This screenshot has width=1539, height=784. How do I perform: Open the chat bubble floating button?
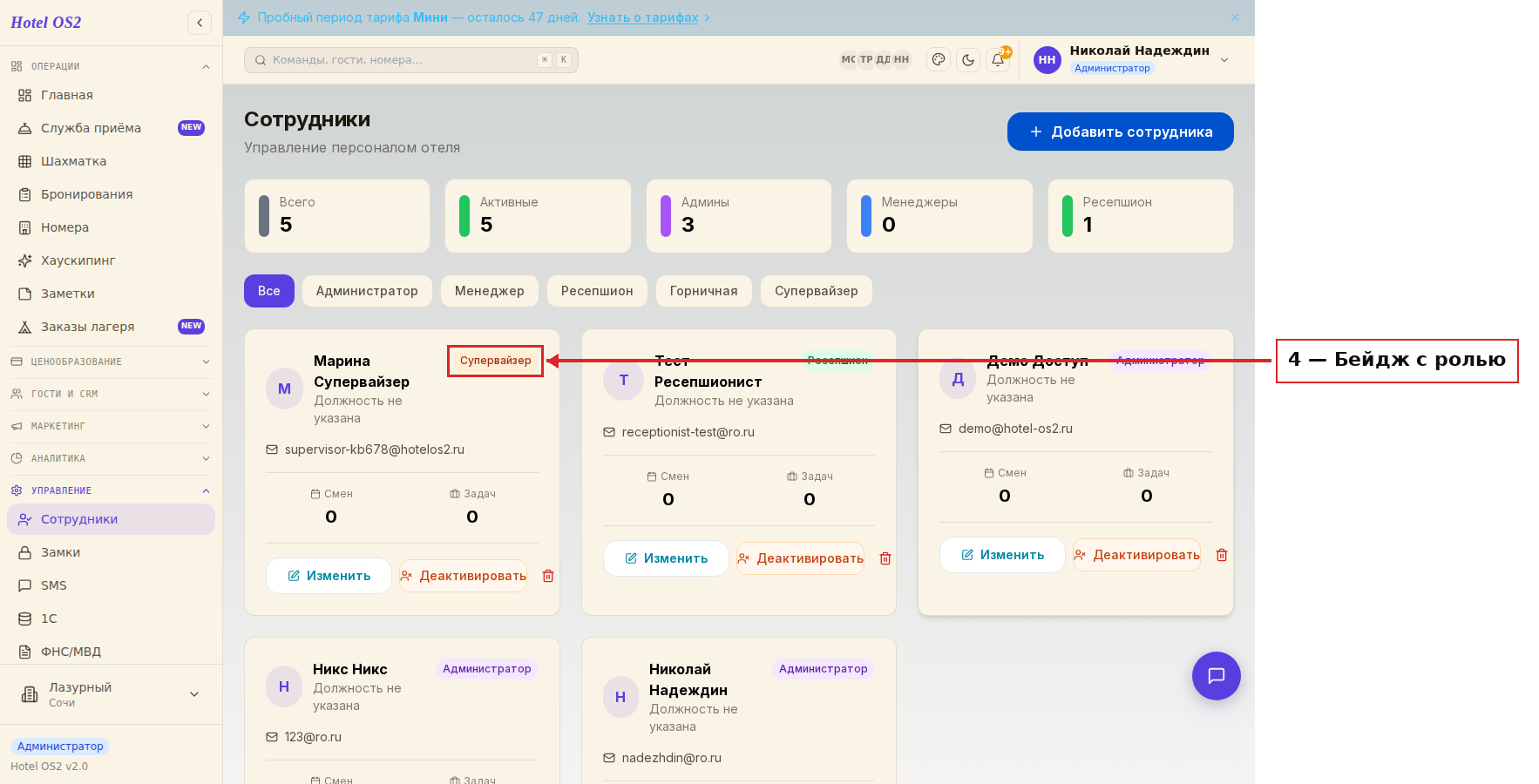[x=1217, y=676]
